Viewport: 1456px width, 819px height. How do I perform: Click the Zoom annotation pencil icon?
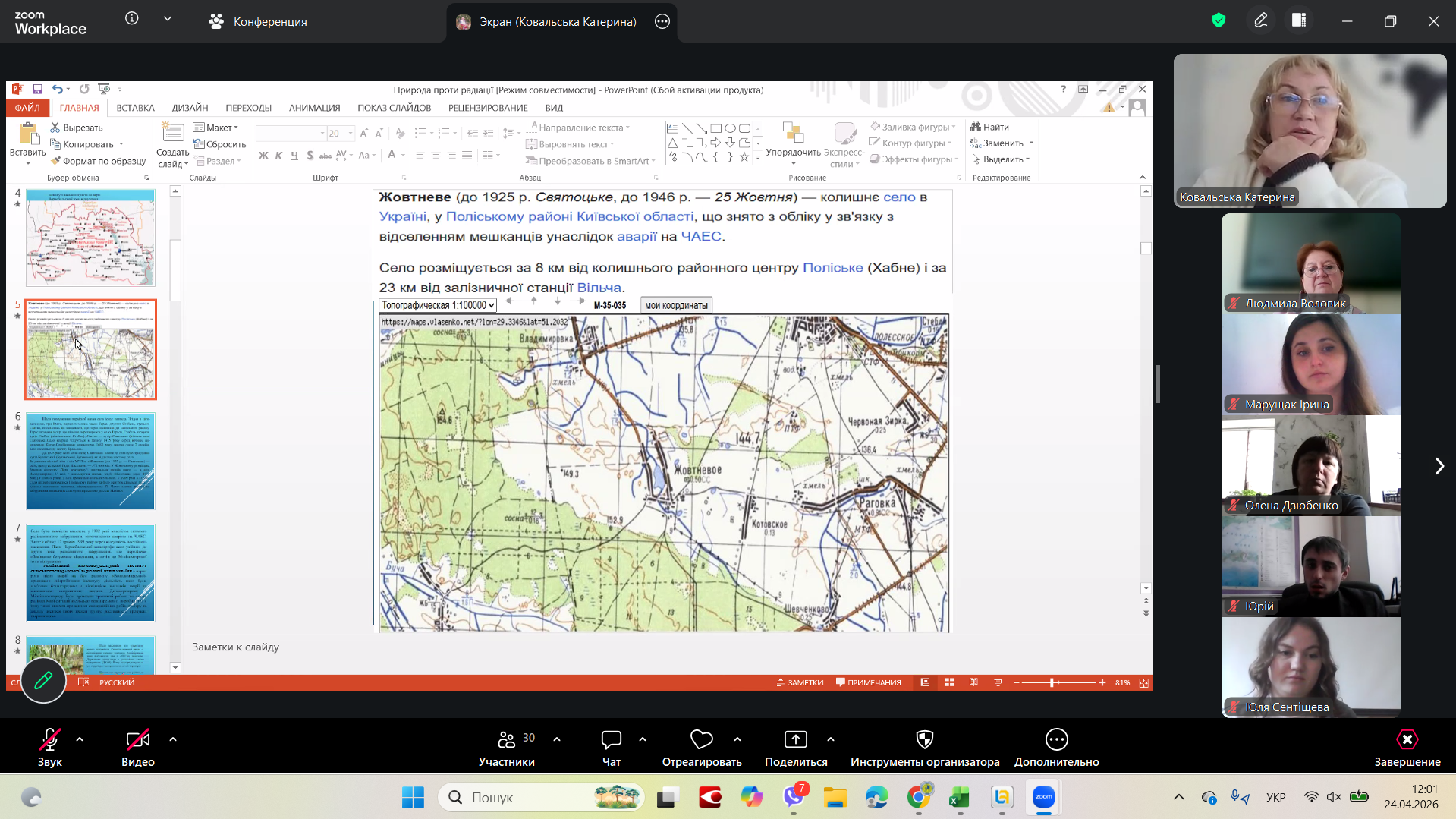click(1260, 21)
